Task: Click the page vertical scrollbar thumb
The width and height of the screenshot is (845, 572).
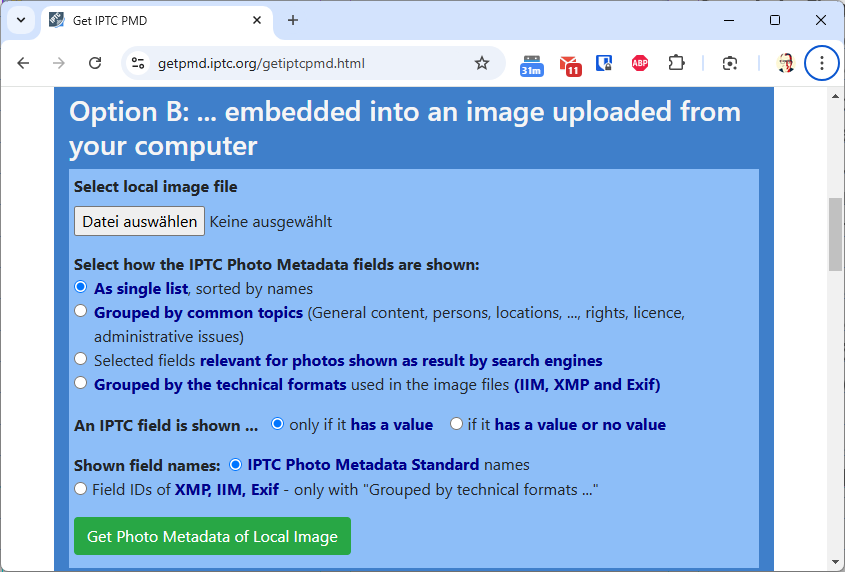Action: [835, 235]
